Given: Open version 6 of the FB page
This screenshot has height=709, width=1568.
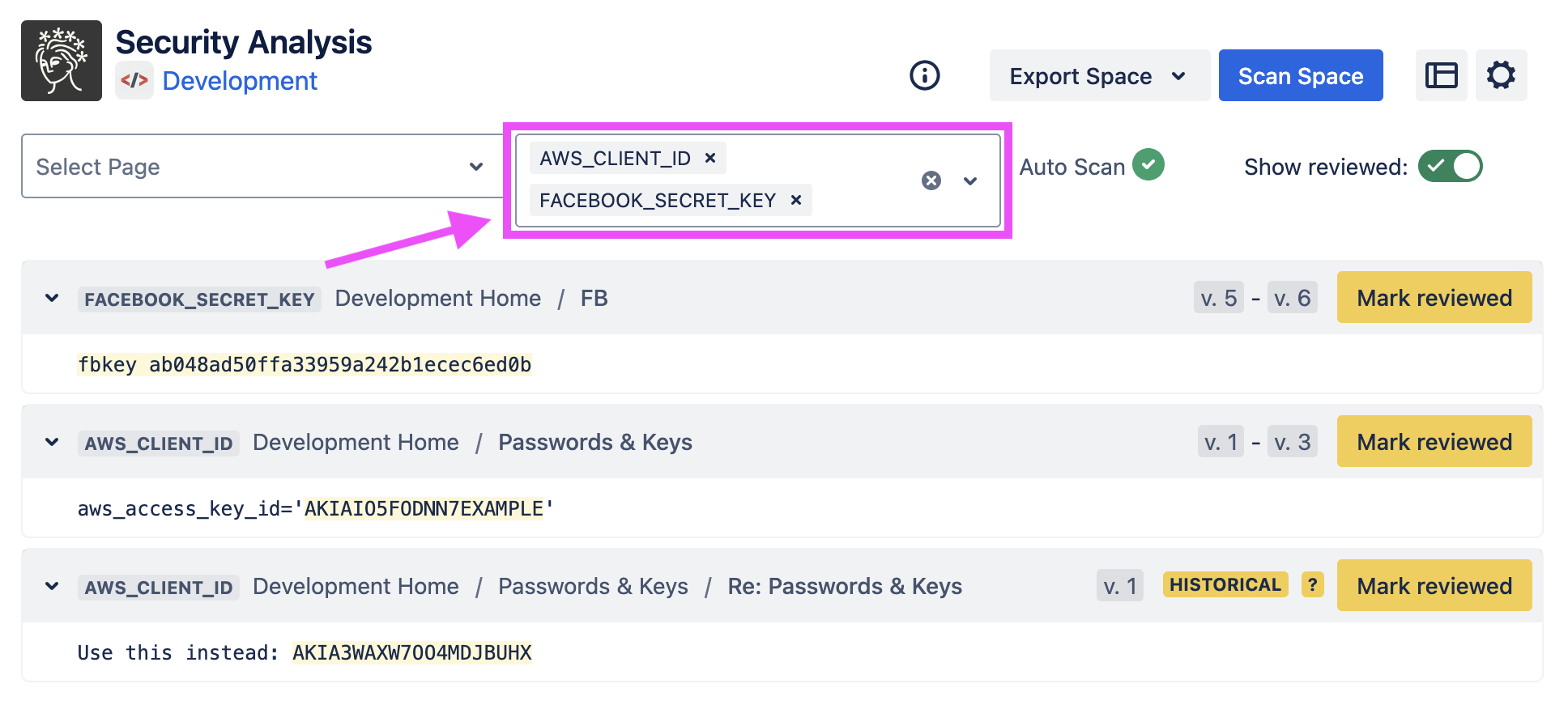Looking at the screenshot, I should 1292,298.
